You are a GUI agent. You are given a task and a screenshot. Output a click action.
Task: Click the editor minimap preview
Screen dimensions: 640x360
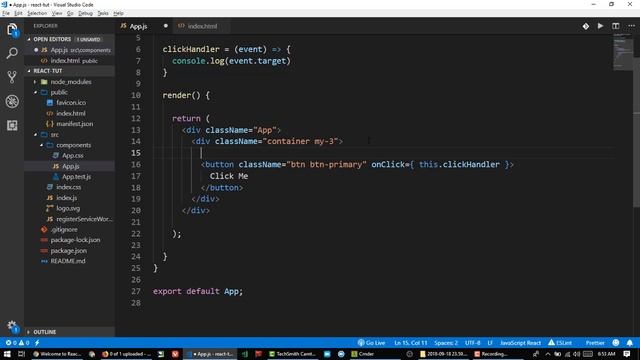622,51
